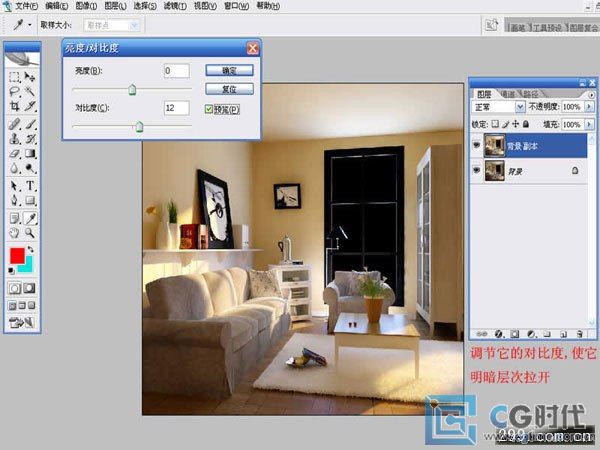The height and width of the screenshot is (450, 600).
Task: Select the Dodge tool
Action: pos(30,168)
